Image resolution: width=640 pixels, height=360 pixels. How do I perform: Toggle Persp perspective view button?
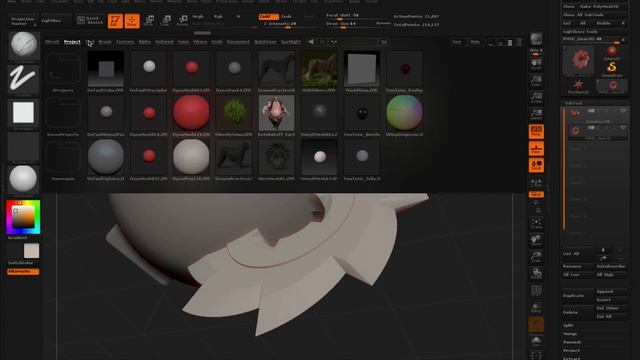coord(536,131)
